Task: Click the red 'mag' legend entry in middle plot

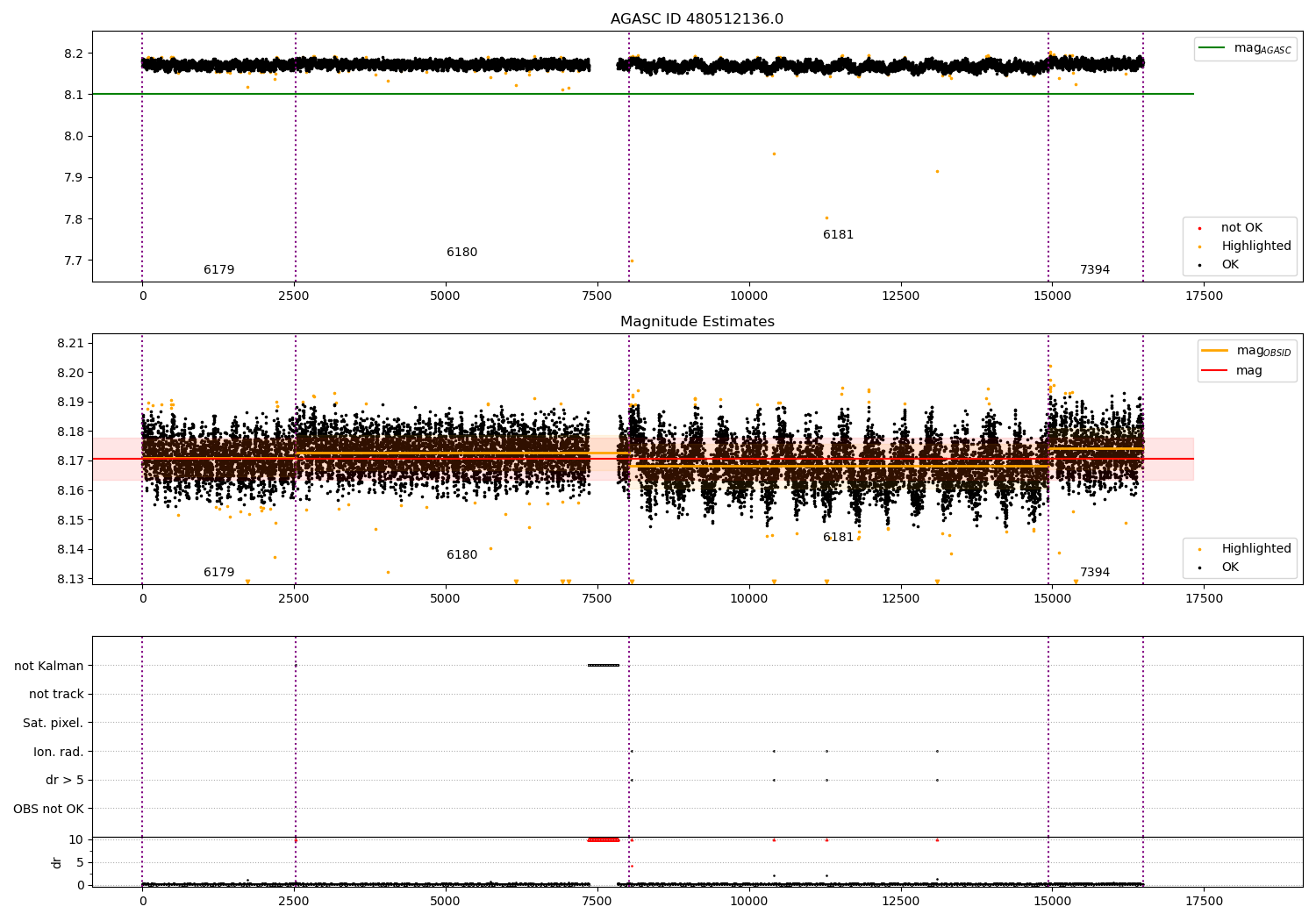Action: pos(1232,370)
